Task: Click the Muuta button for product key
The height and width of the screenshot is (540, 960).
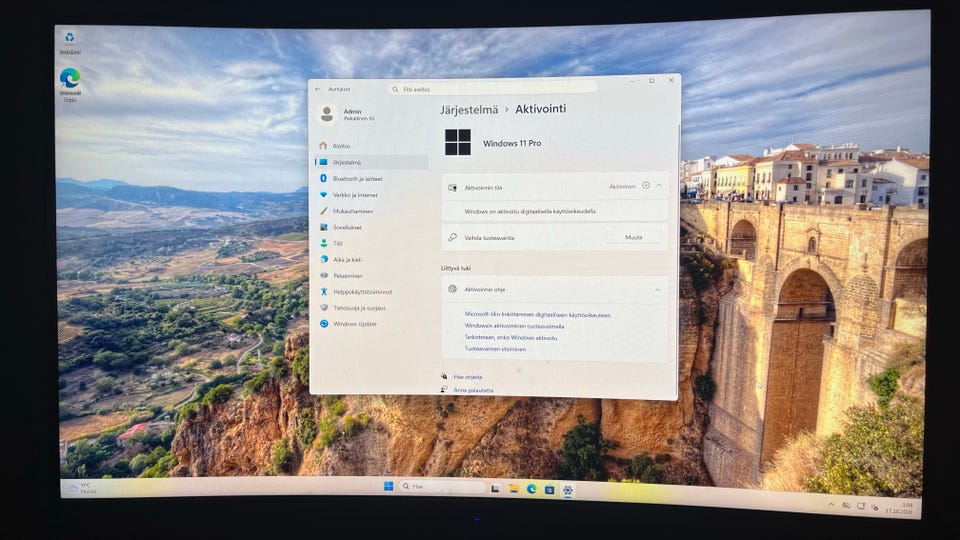Action: [x=634, y=238]
